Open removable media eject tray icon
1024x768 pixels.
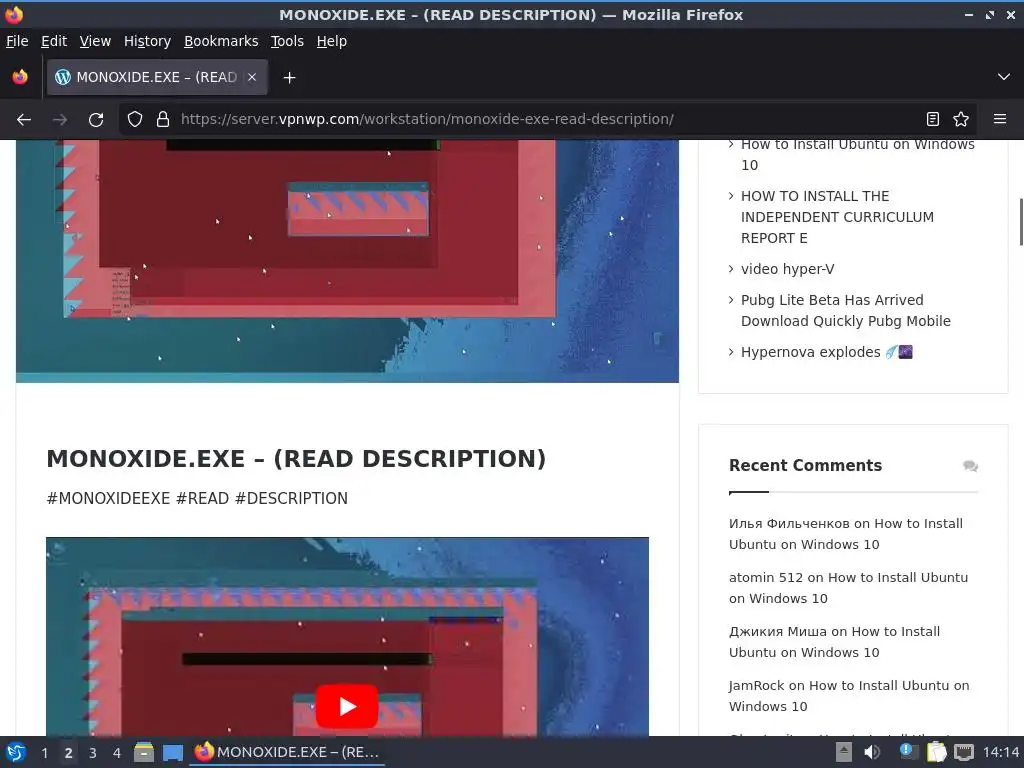pos(844,752)
